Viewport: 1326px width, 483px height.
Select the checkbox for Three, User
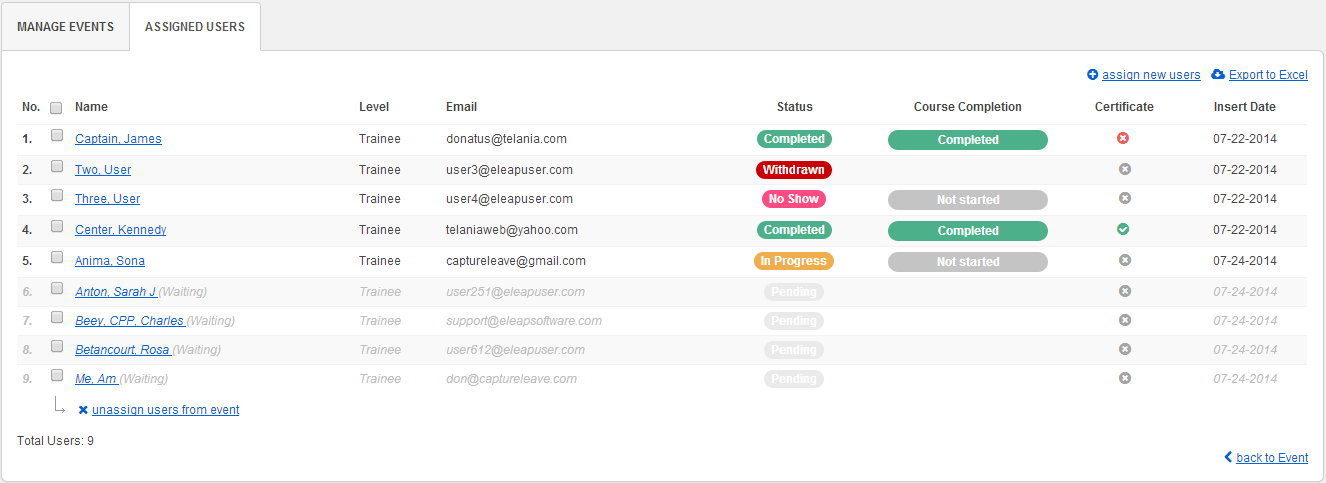pyautogui.click(x=57, y=196)
